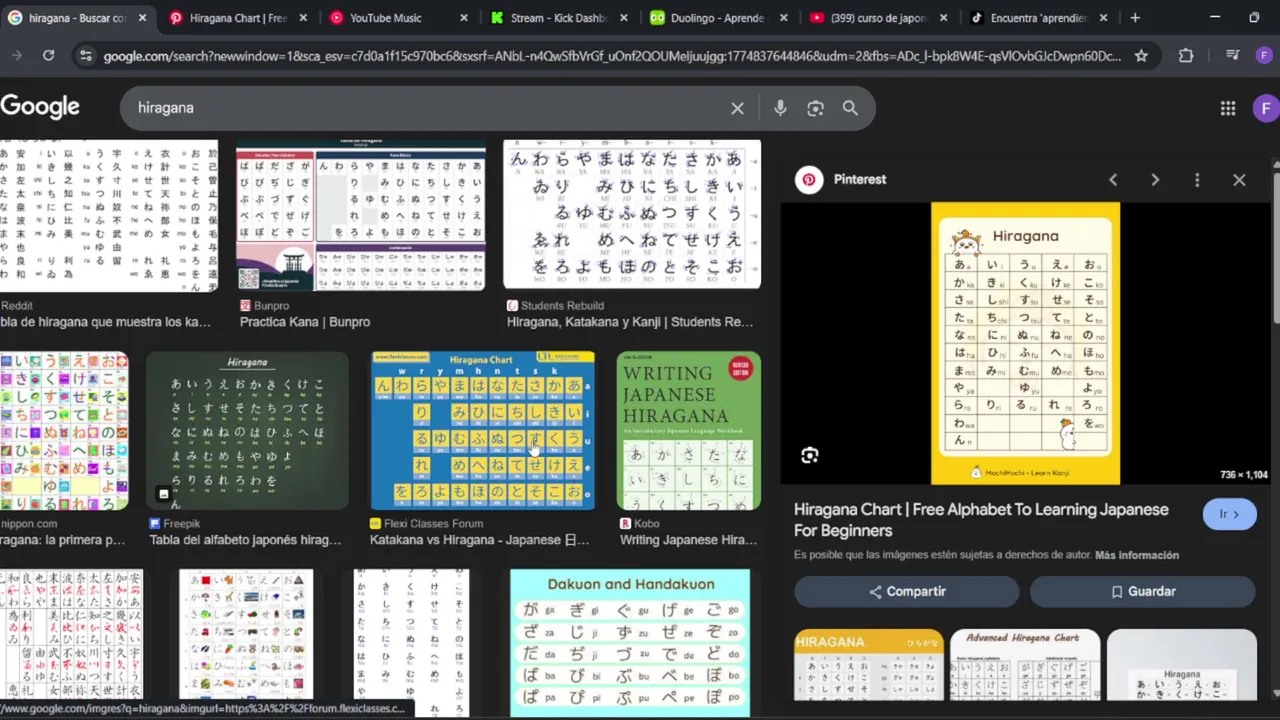Select the Students Rebuild hiragana thumbnail
Viewport: 1280px width, 720px height.
coord(632,215)
